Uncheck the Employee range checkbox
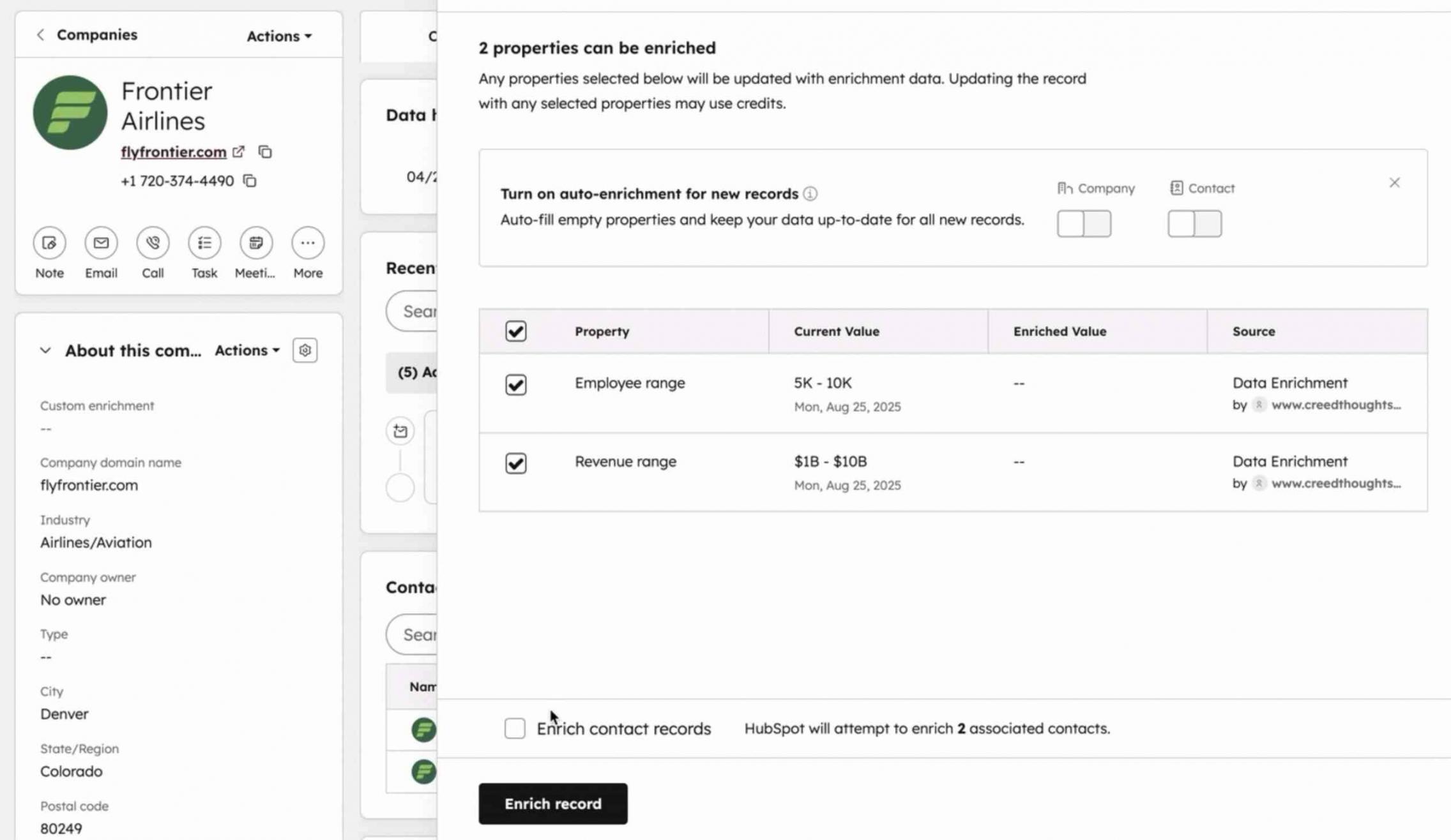 (x=515, y=385)
